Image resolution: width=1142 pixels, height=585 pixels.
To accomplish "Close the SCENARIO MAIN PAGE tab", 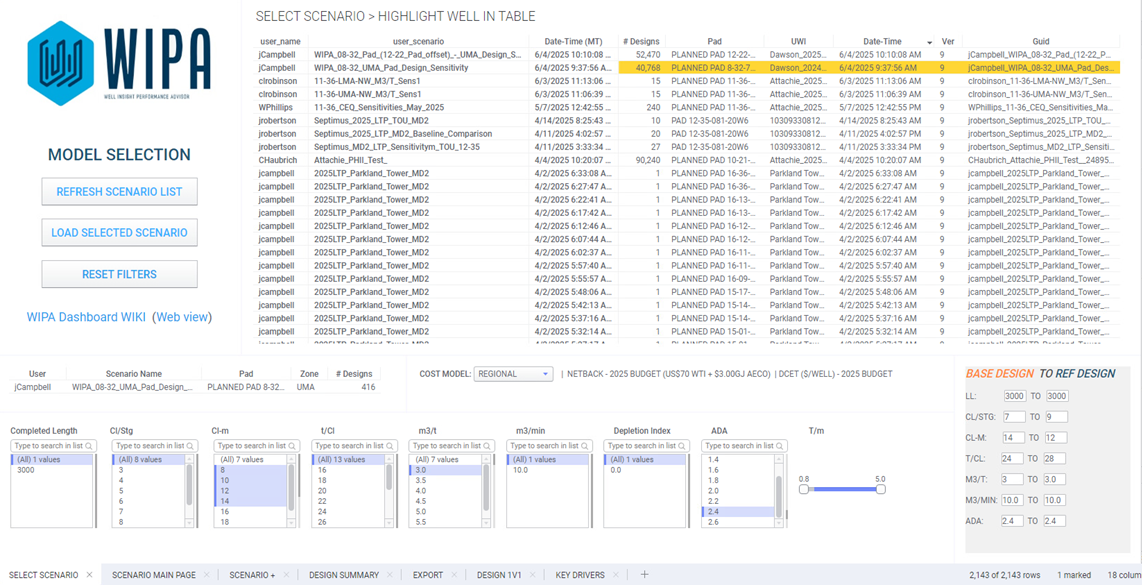I will point(207,575).
